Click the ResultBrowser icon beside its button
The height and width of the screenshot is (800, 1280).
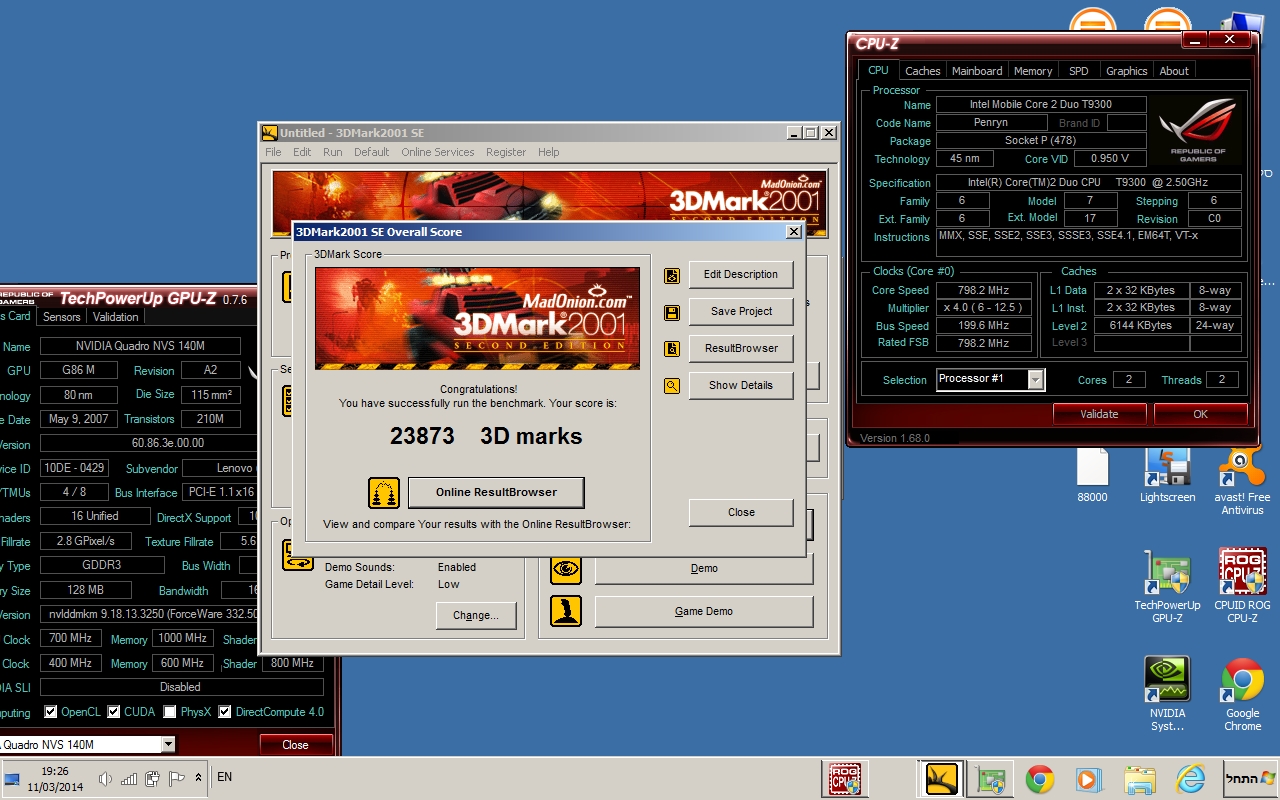672,350
